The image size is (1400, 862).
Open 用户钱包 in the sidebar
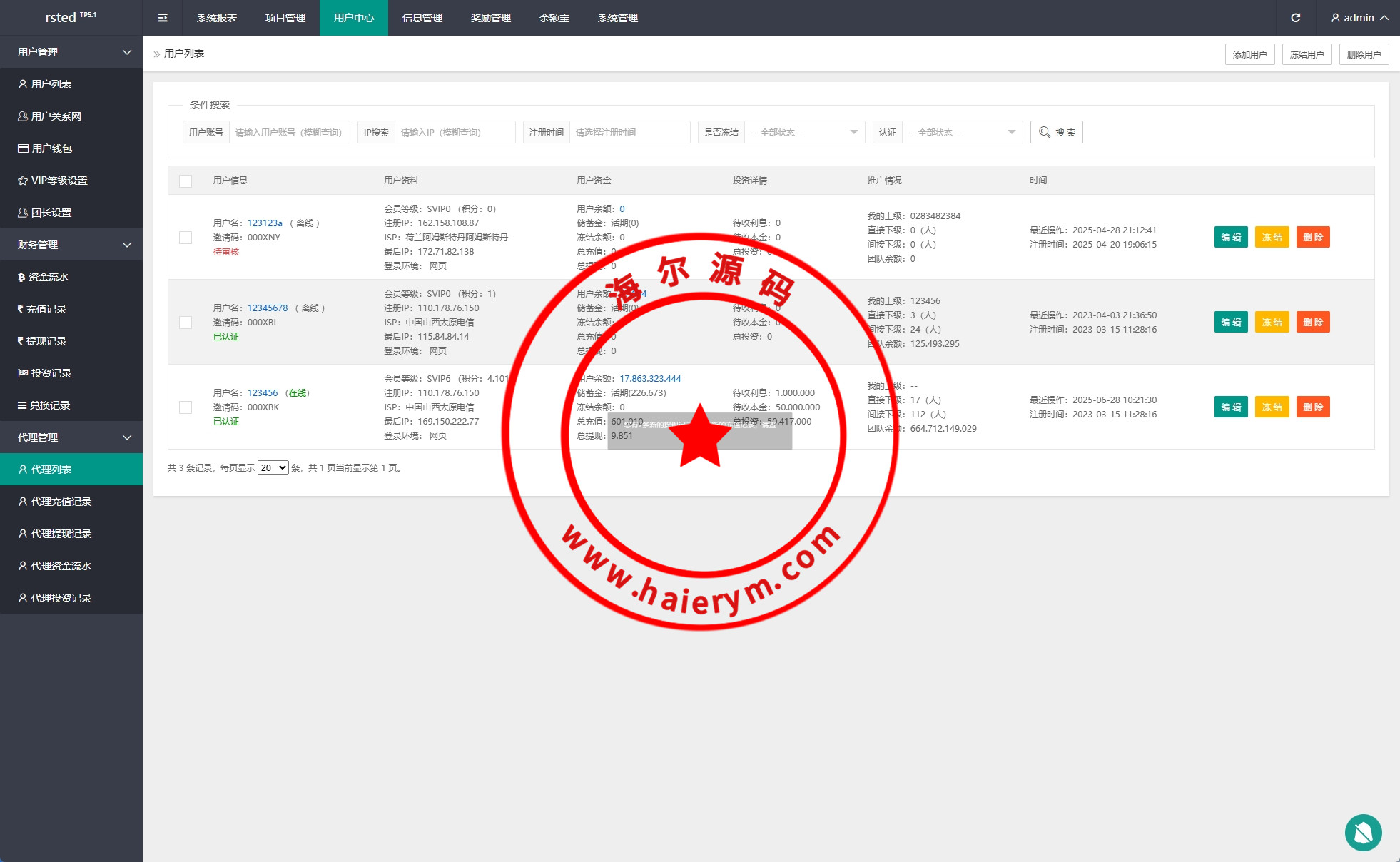coord(51,148)
